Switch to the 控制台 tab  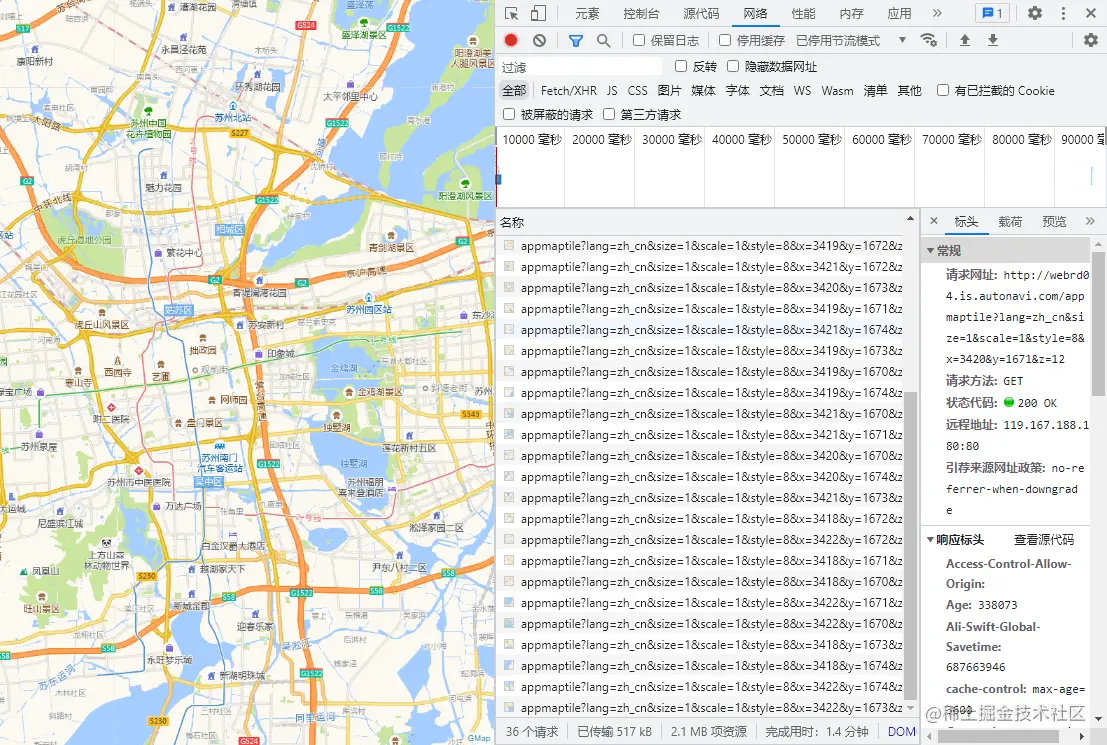(x=641, y=13)
